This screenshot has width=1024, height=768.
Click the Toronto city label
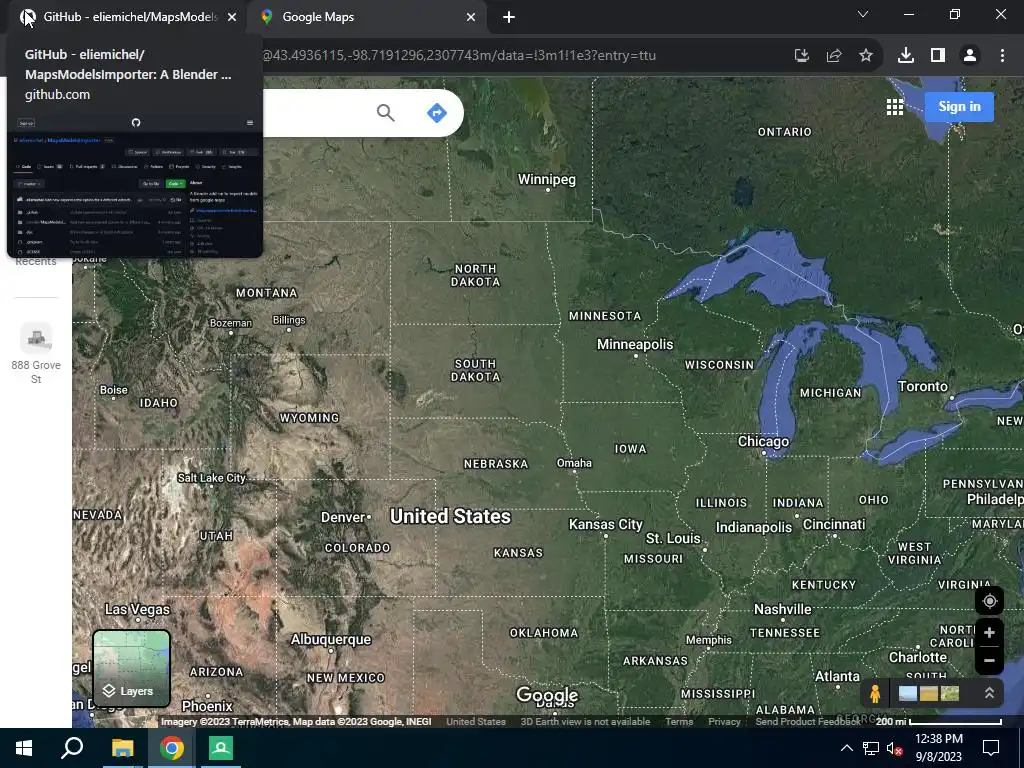[x=922, y=387]
